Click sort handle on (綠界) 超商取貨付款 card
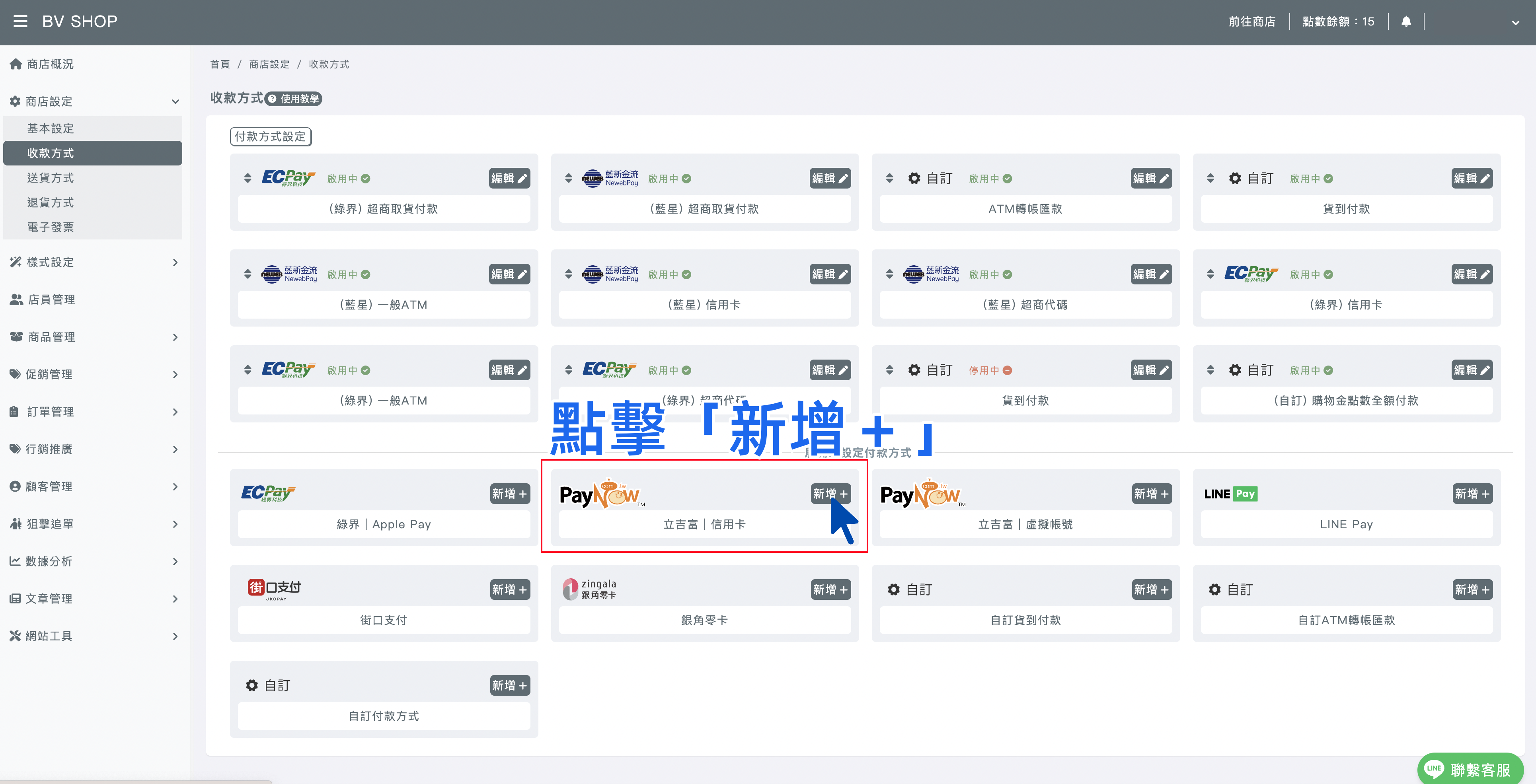1536x784 pixels. point(248,178)
